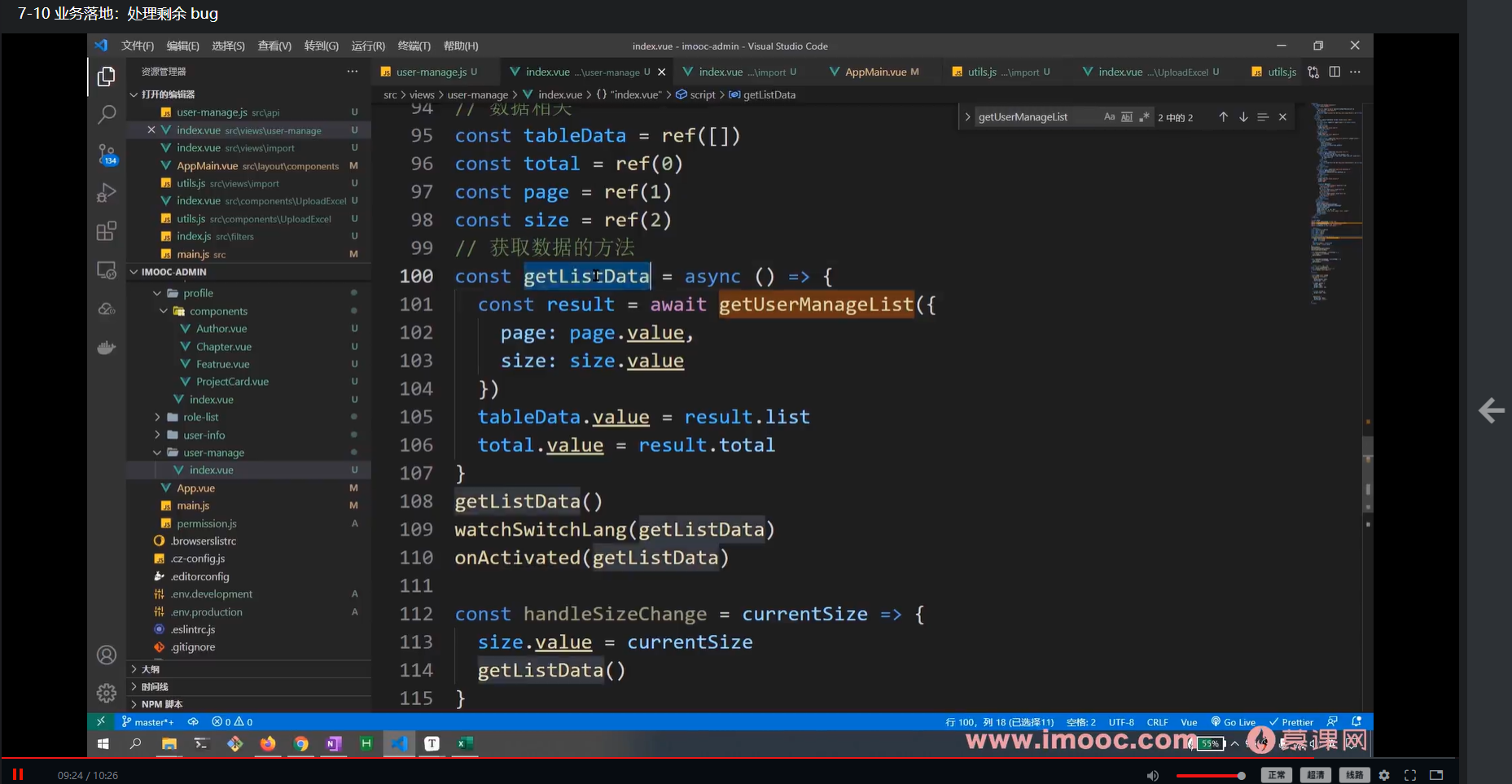Toggle Find in Selection icon

[1263, 117]
